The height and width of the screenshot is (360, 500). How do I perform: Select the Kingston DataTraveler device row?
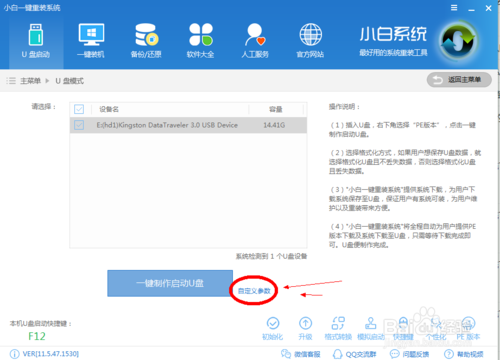(188, 125)
